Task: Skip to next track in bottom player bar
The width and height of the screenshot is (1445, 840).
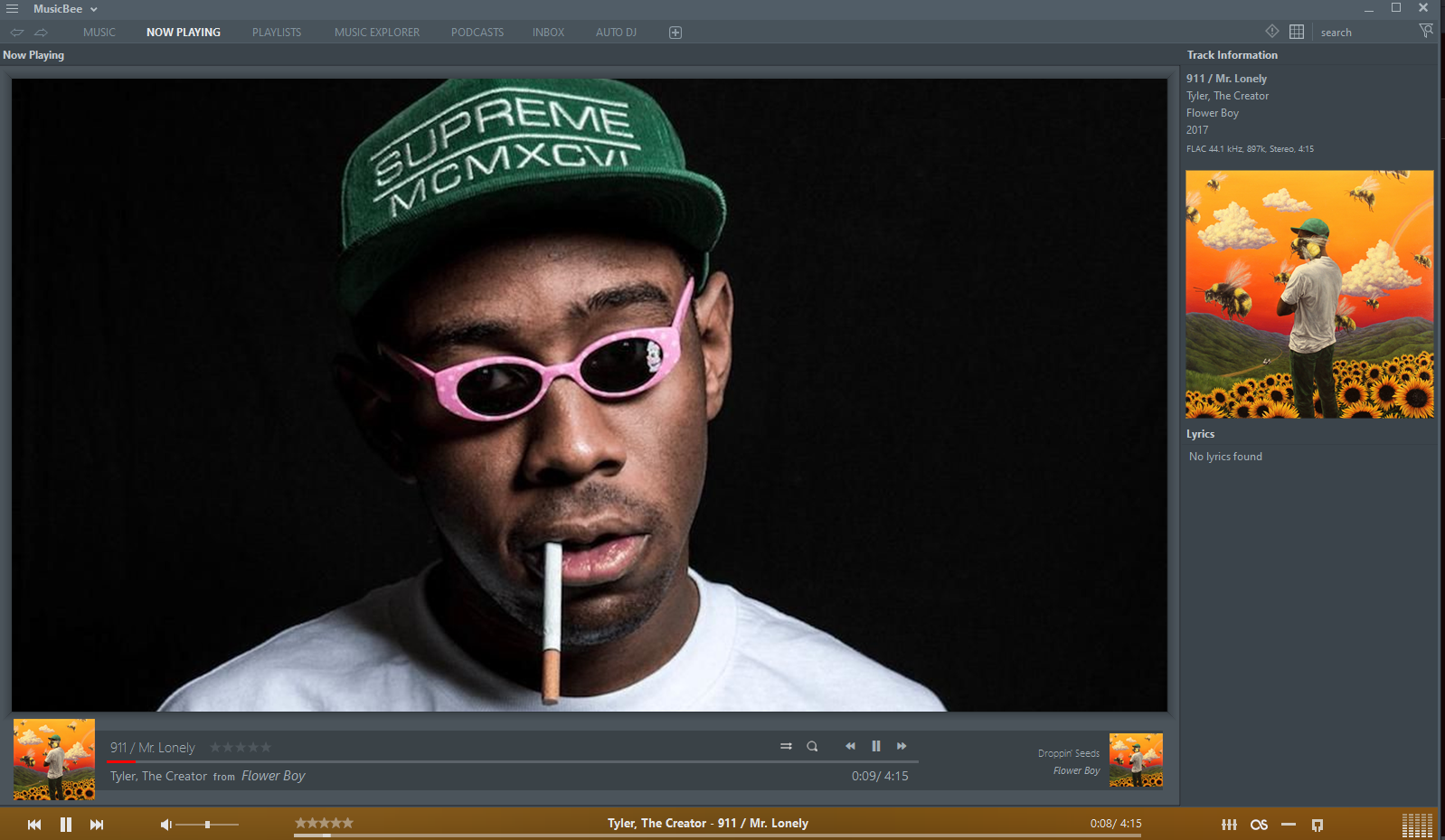Action: [97, 825]
